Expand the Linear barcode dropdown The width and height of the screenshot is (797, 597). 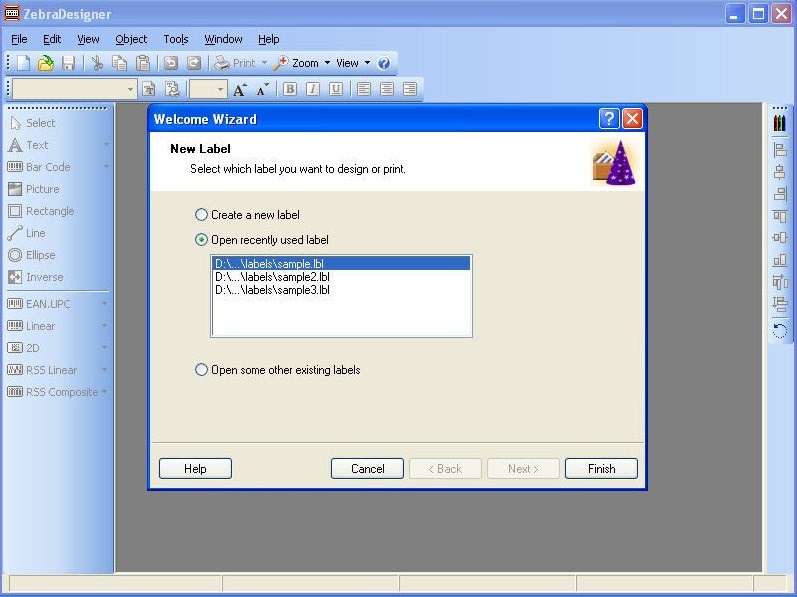pos(104,326)
